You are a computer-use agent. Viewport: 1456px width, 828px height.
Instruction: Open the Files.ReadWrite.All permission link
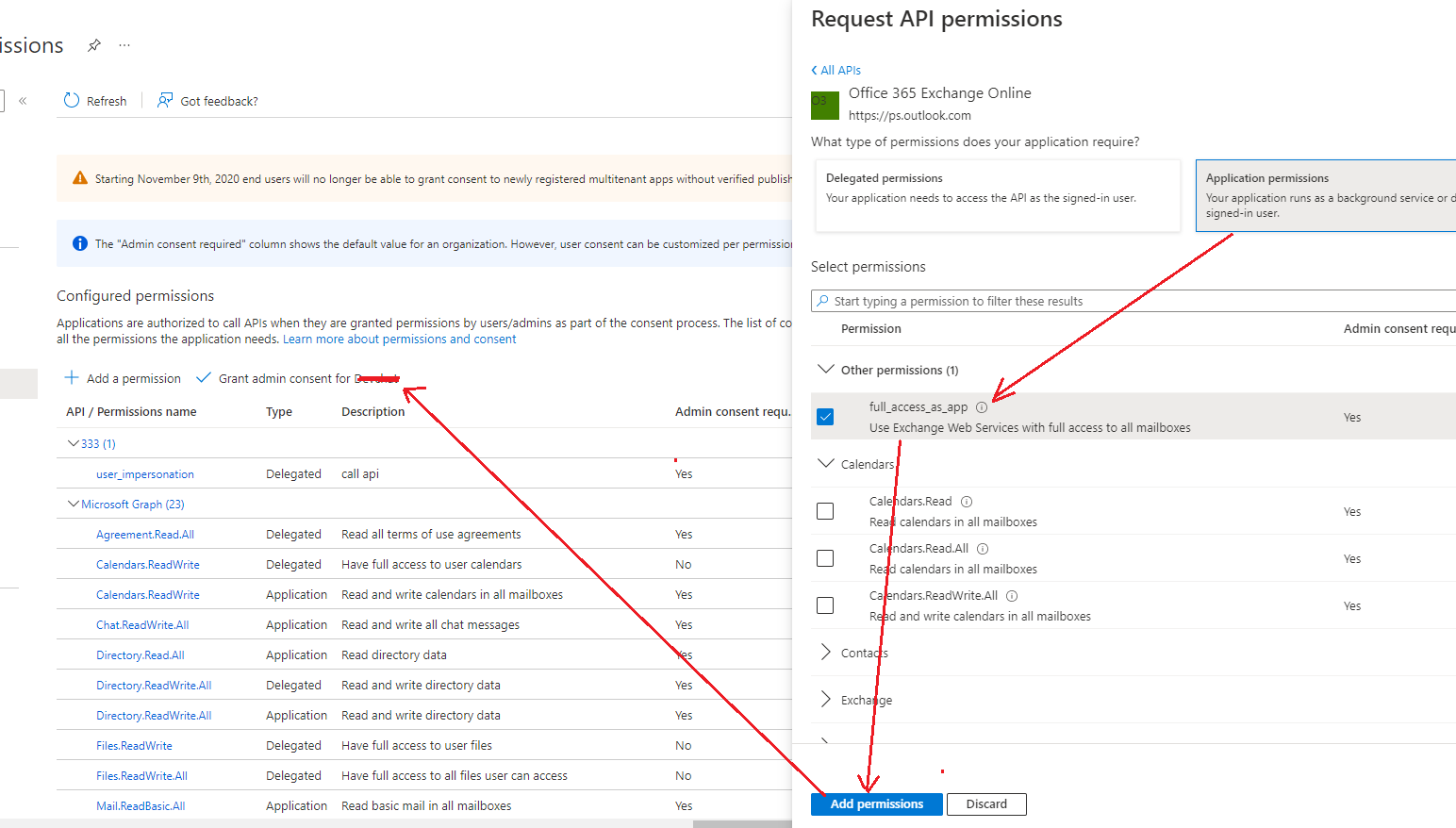coord(141,776)
